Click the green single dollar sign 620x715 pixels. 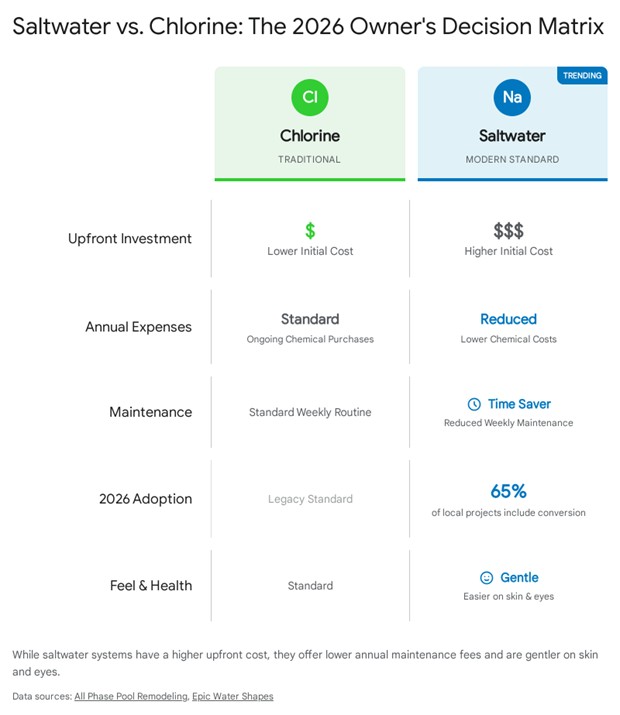[310, 231]
